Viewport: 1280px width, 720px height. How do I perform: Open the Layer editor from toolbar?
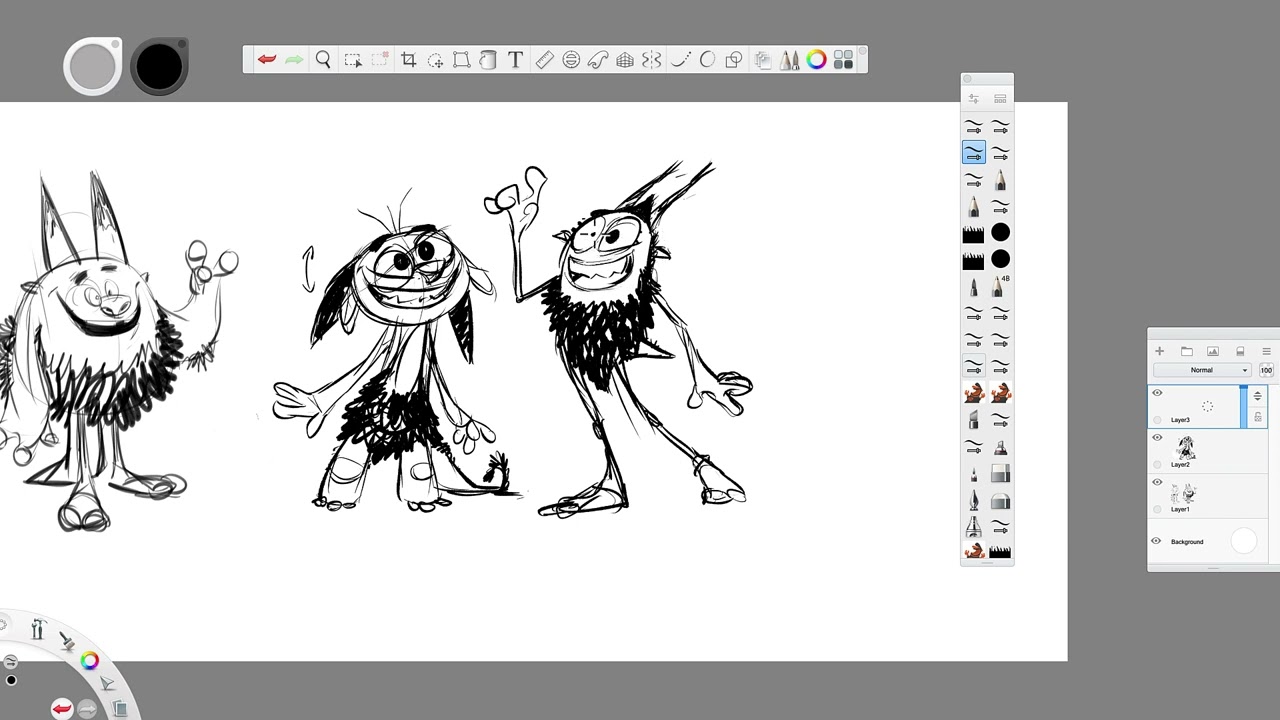(763, 60)
